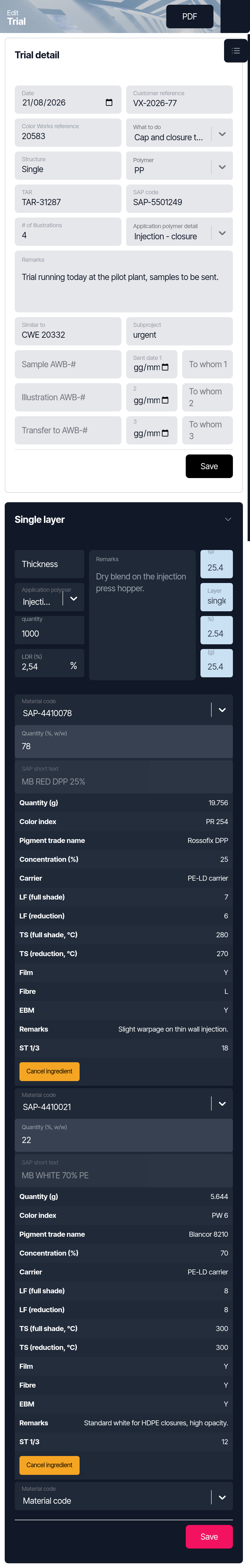The height and width of the screenshot is (1568, 250).
Task: Edit the SAP code field
Action: [x=180, y=198]
